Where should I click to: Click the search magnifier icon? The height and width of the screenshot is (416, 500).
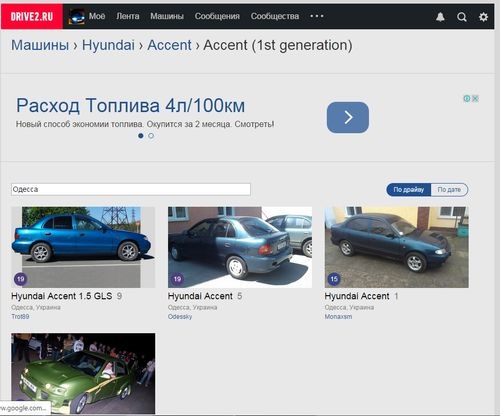[x=462, y=17]
